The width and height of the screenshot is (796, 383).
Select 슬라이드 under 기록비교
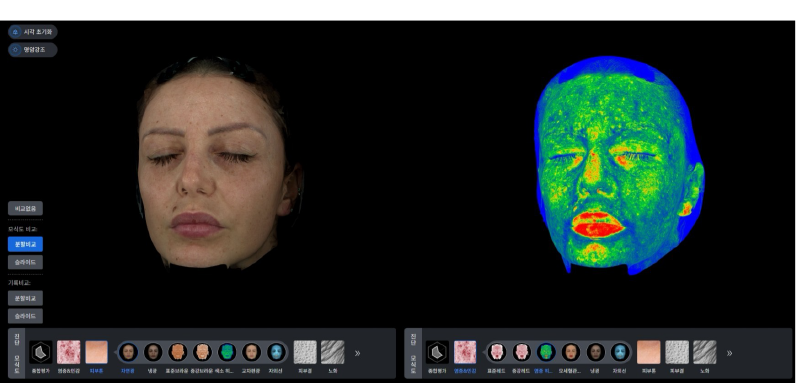[x=25, y=316]
